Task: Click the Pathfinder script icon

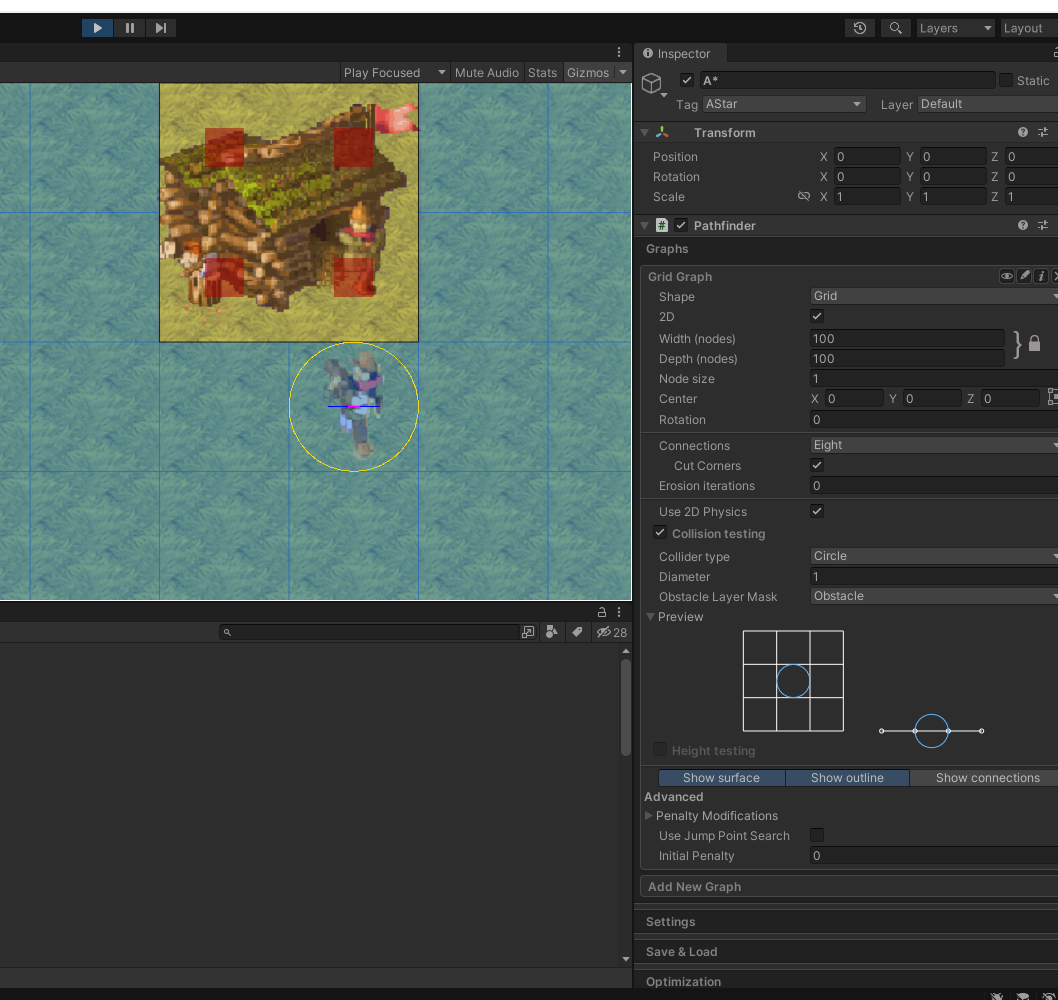Action: point(662,225)
